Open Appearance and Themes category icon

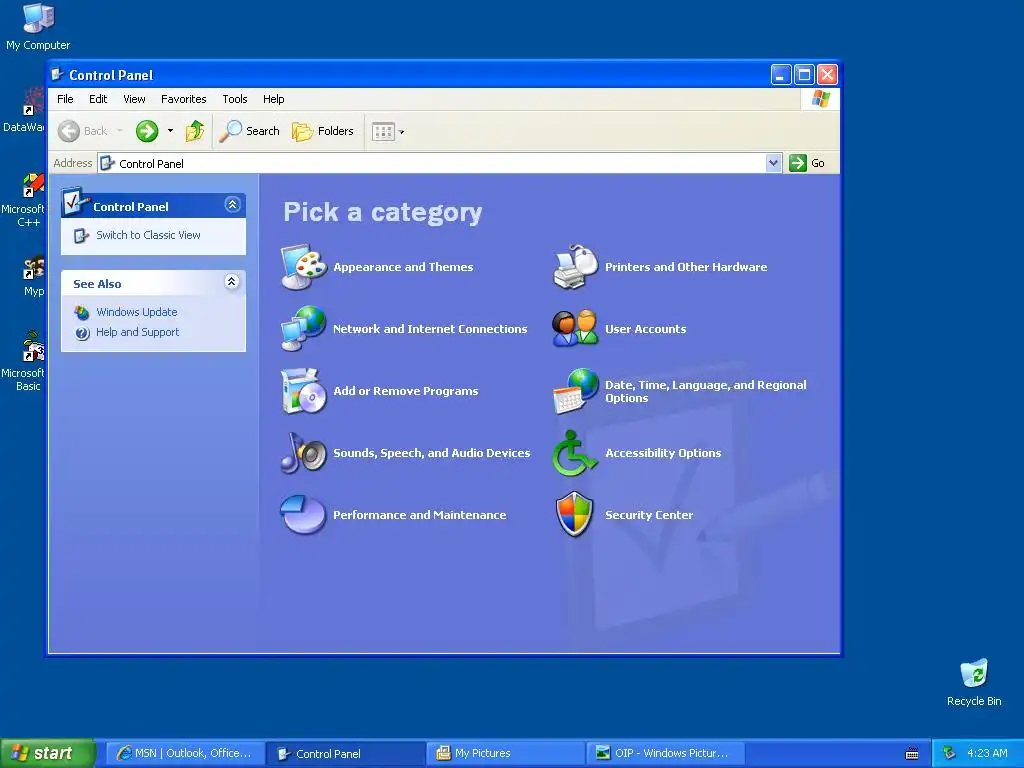click(304, 266)
